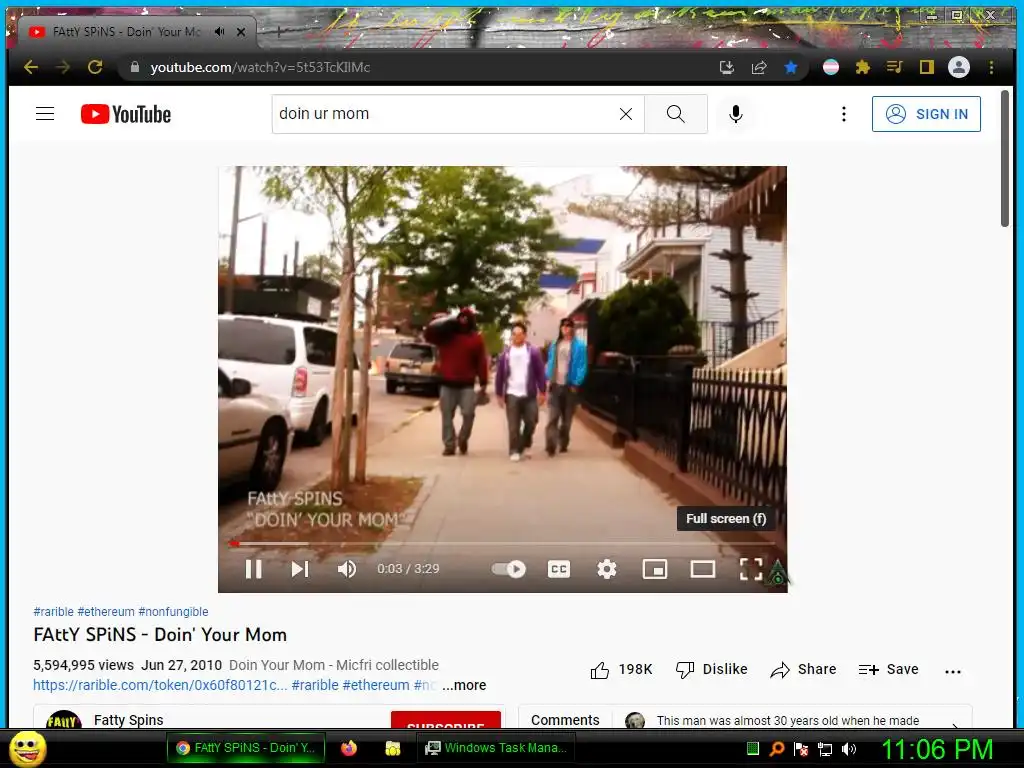Viewport: 1024px width, 768px height.
Task: Open the YouTube hamburger guide menu
Action: click(45, 114)
